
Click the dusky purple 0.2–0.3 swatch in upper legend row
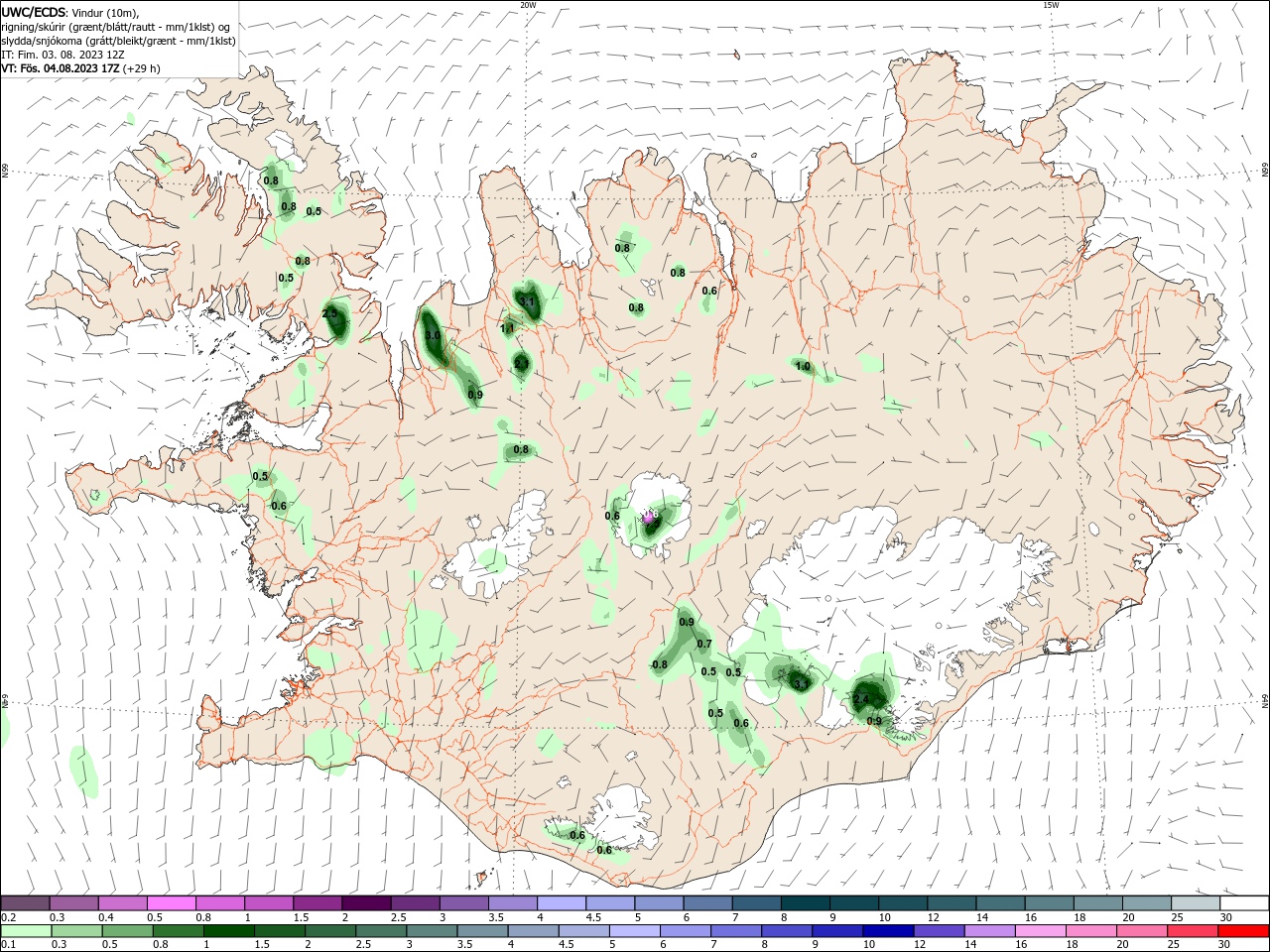(25, 903)
